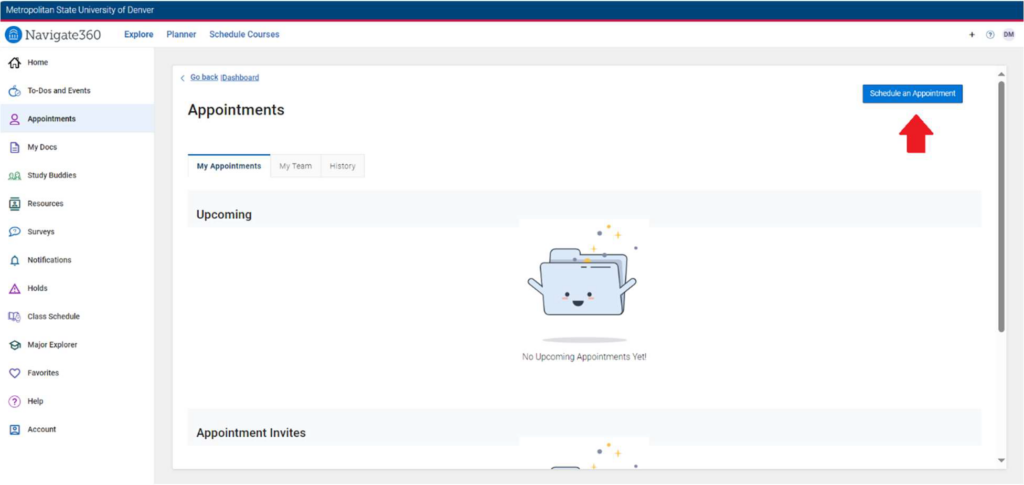Screen dimensions: 1024x485
Task: Open Study Buddies icon in sidebar
Action: (14, 176)
